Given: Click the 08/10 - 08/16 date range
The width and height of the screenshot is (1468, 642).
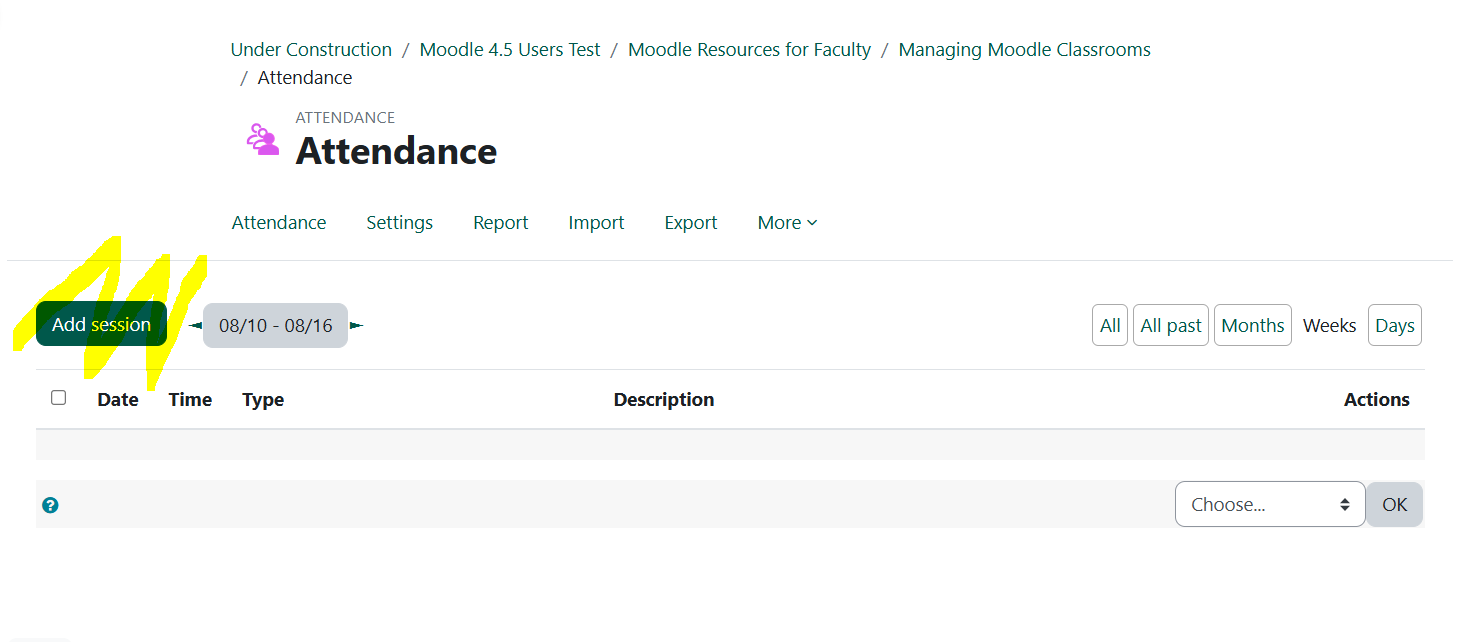Looking at the screenshot, I should [275, 325].
